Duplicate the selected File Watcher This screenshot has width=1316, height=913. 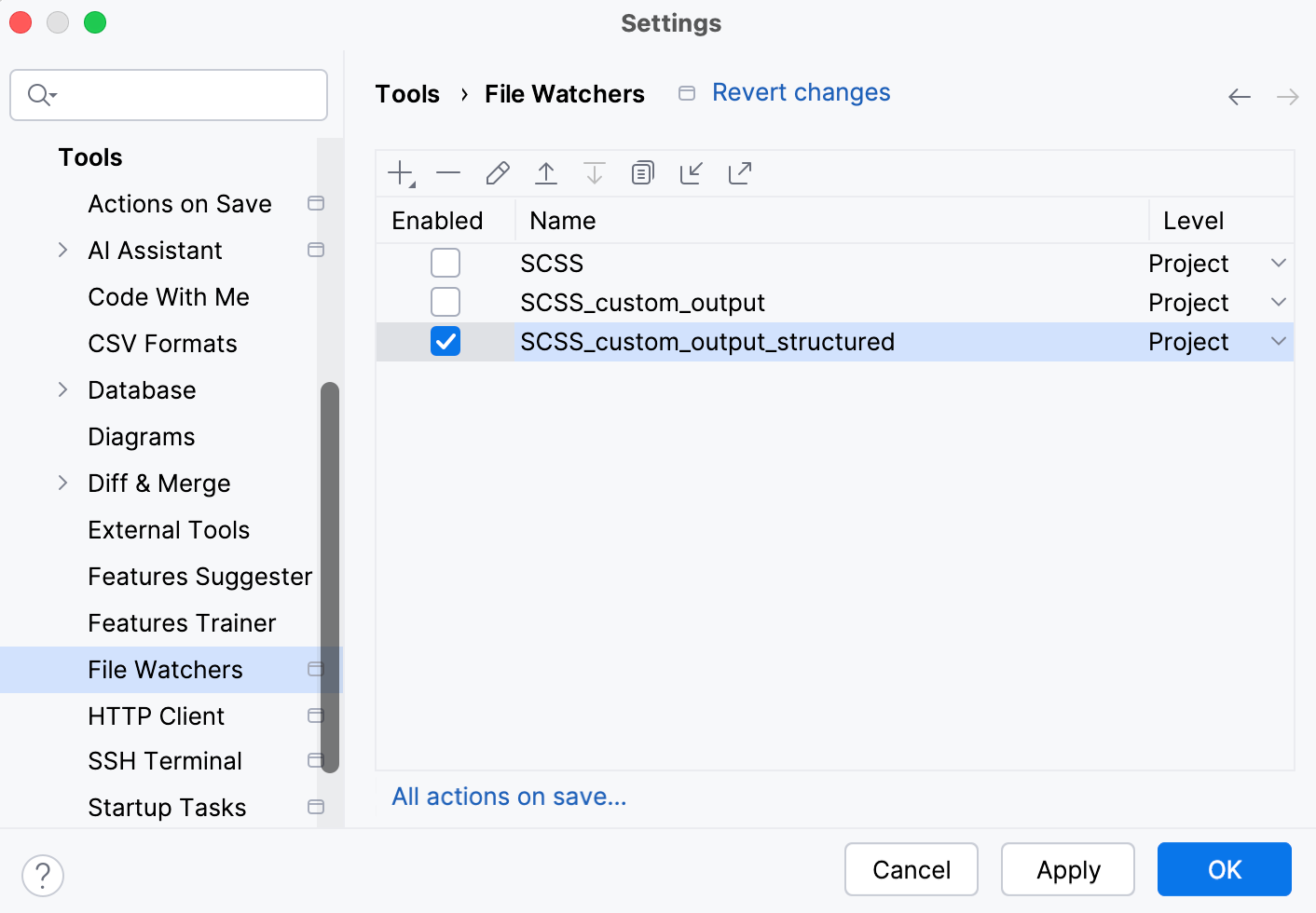[642, 172]
